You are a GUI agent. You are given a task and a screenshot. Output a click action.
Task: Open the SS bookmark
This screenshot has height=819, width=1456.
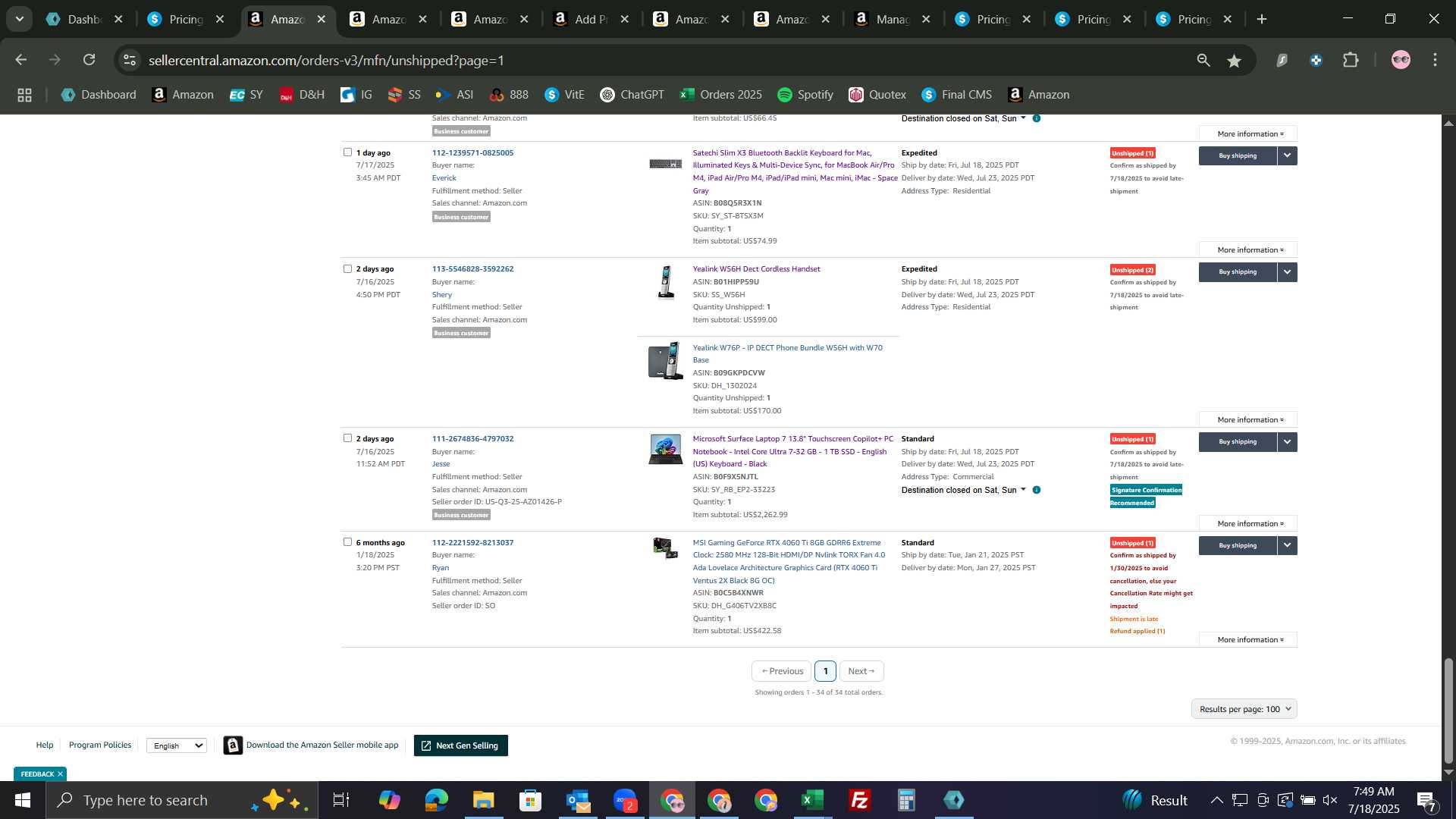(404, 95)
